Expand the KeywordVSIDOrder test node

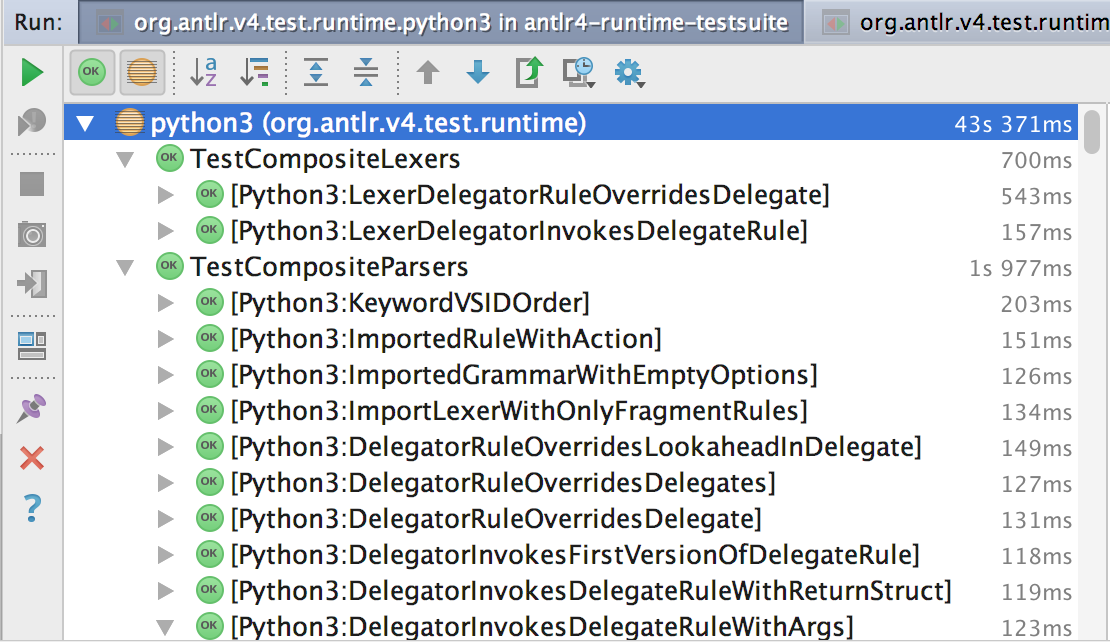click(166, 303)
